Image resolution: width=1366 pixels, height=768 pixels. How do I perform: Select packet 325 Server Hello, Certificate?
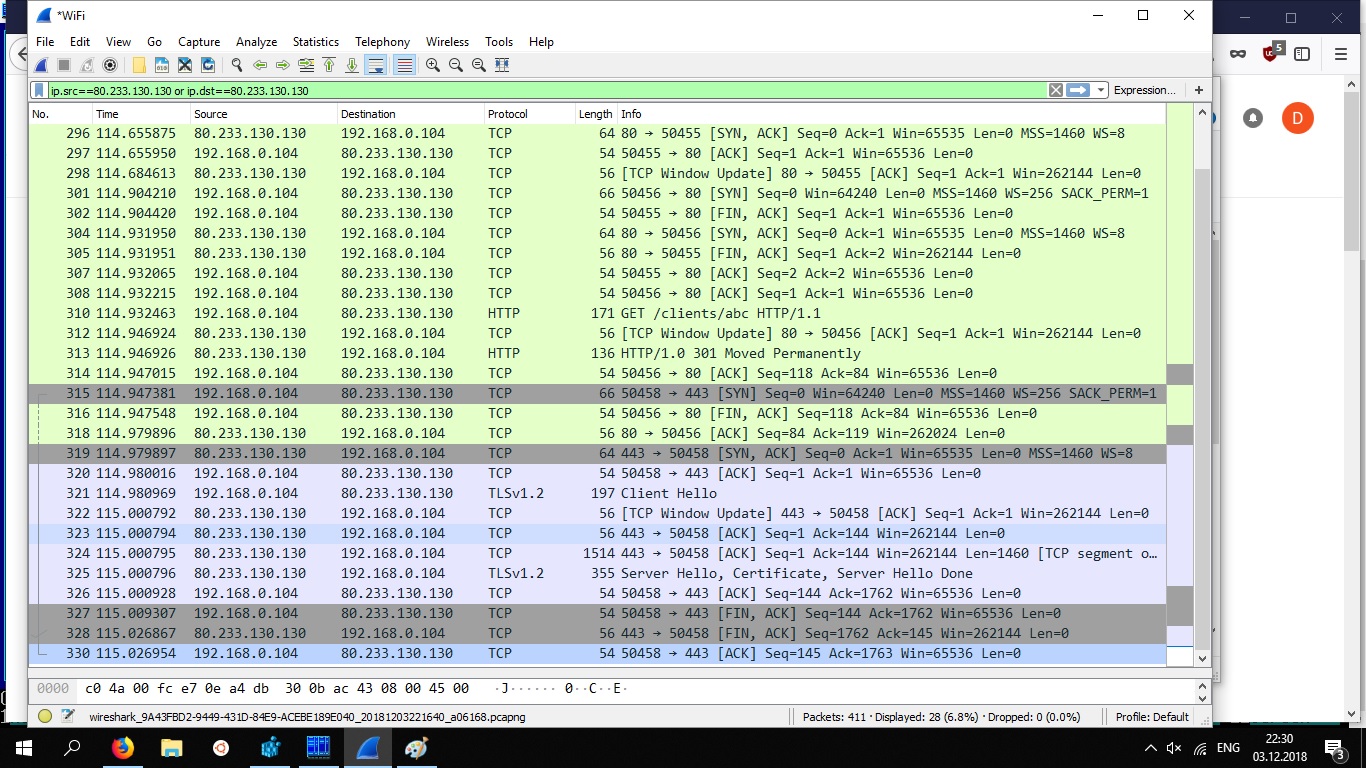[597, 573]
